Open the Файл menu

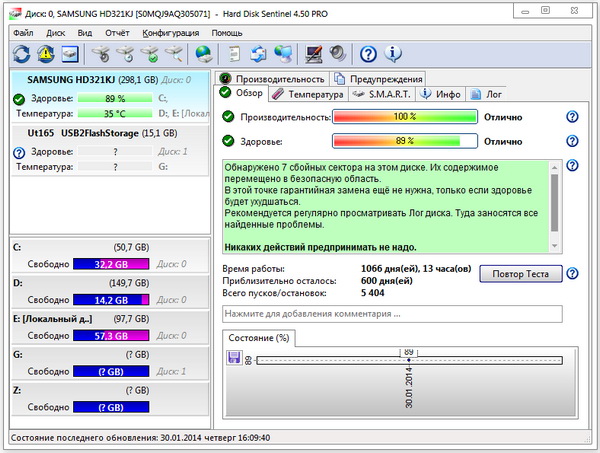pos(23,32)
